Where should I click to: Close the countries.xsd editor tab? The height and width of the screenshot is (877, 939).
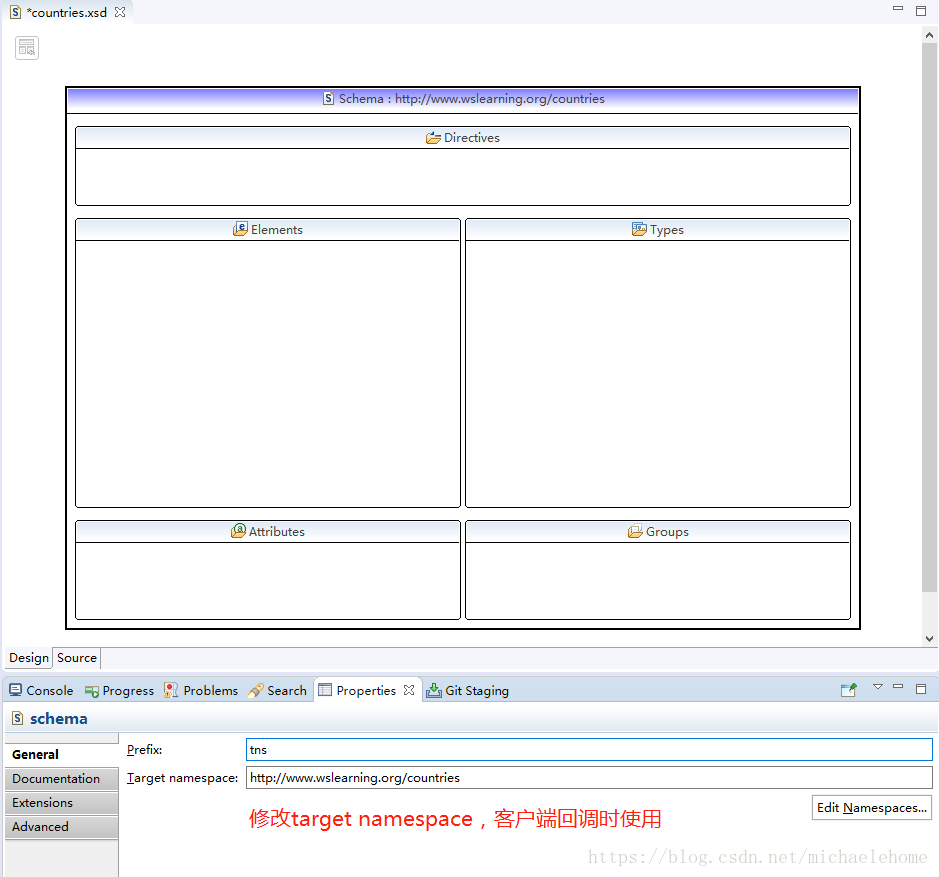coord(120,12)
